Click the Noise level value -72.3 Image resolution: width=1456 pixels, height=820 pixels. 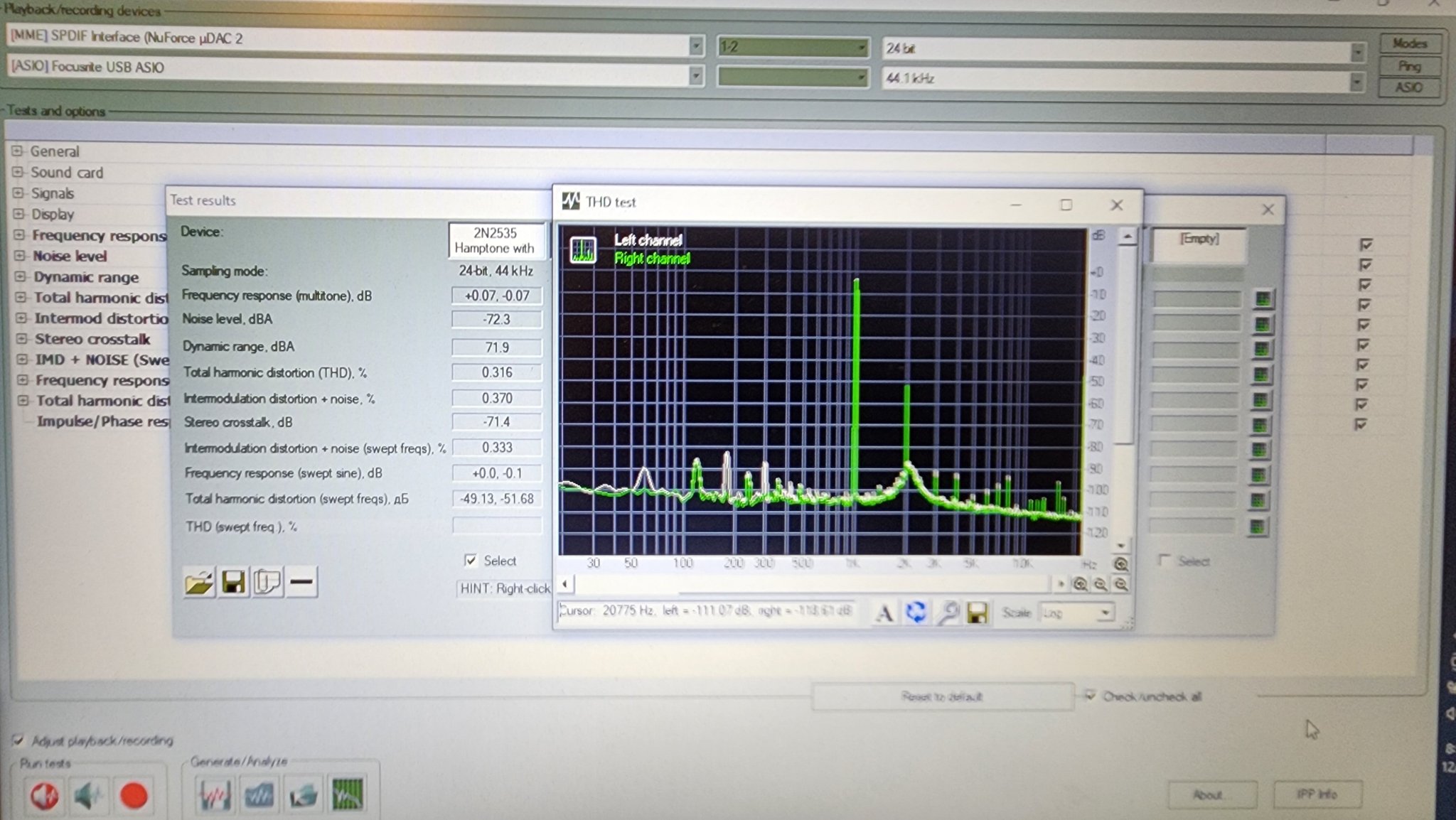496,320
